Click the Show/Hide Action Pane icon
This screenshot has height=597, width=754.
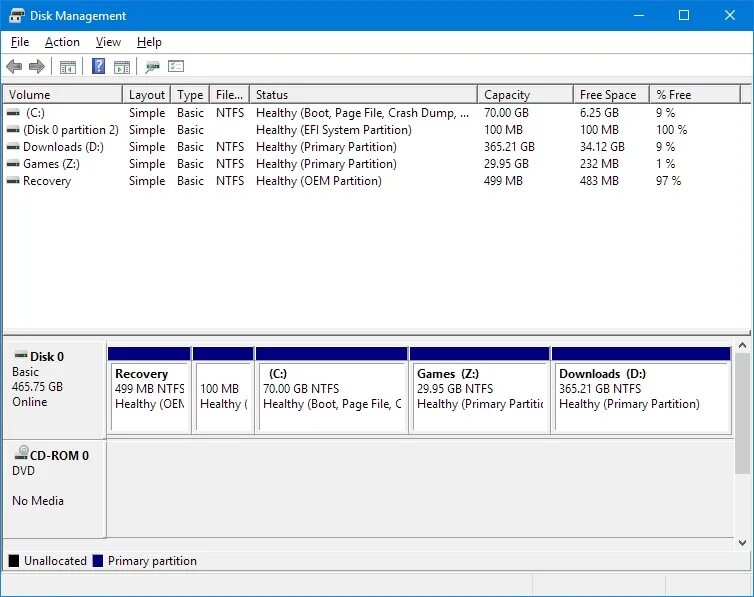click(x=122, y=67)
